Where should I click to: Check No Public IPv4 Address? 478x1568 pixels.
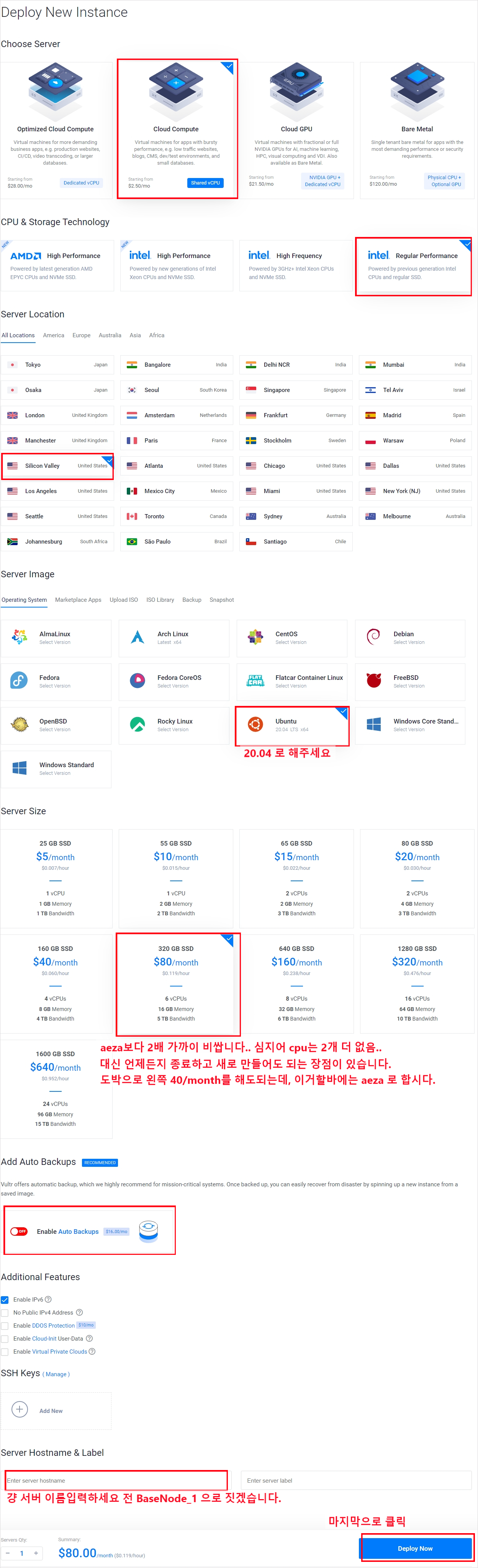[5, 1313]
